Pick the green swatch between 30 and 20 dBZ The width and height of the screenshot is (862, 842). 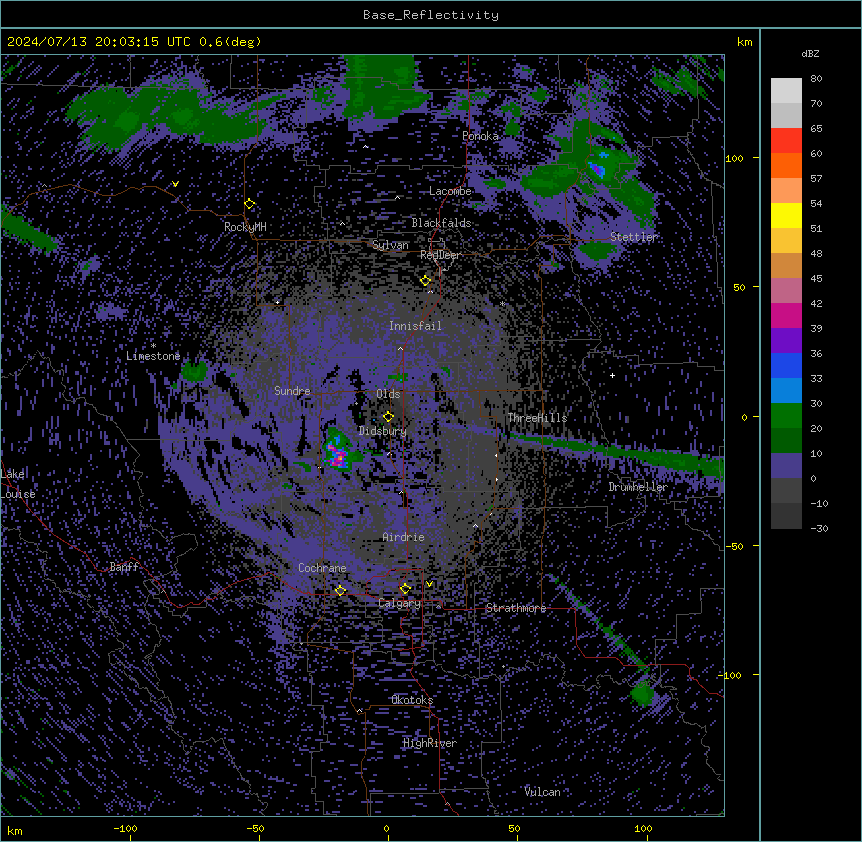tap(786, 416)
